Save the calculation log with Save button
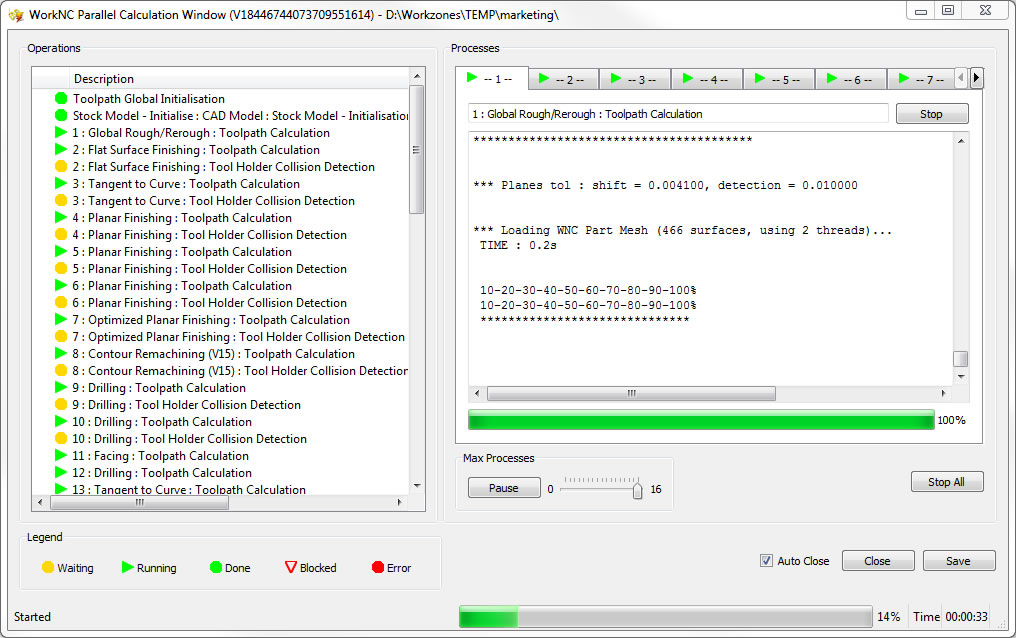The height and width of the screenshot is (638, 1016). click(x=958, y=561)
